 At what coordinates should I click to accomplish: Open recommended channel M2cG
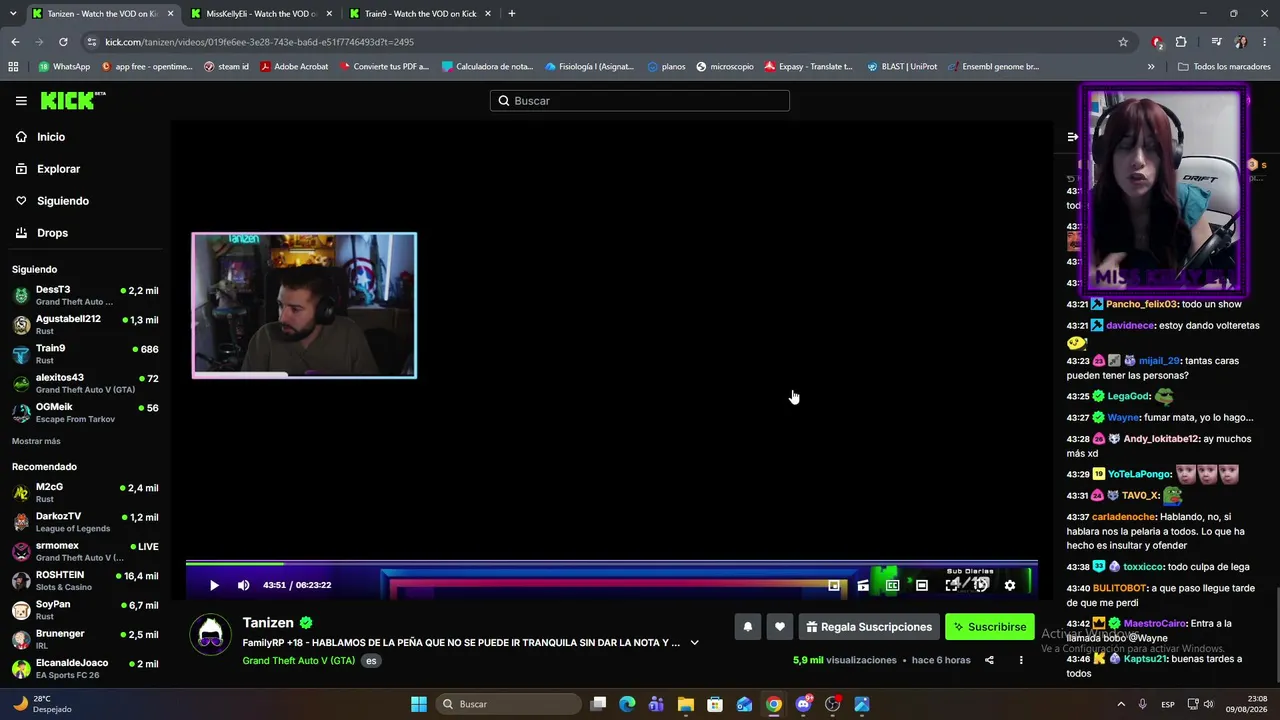point(84,492)
